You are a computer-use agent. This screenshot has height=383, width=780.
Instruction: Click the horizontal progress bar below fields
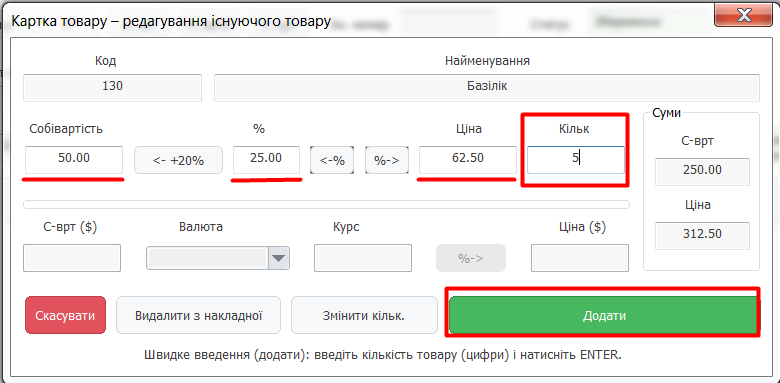(x=326, y=204)
